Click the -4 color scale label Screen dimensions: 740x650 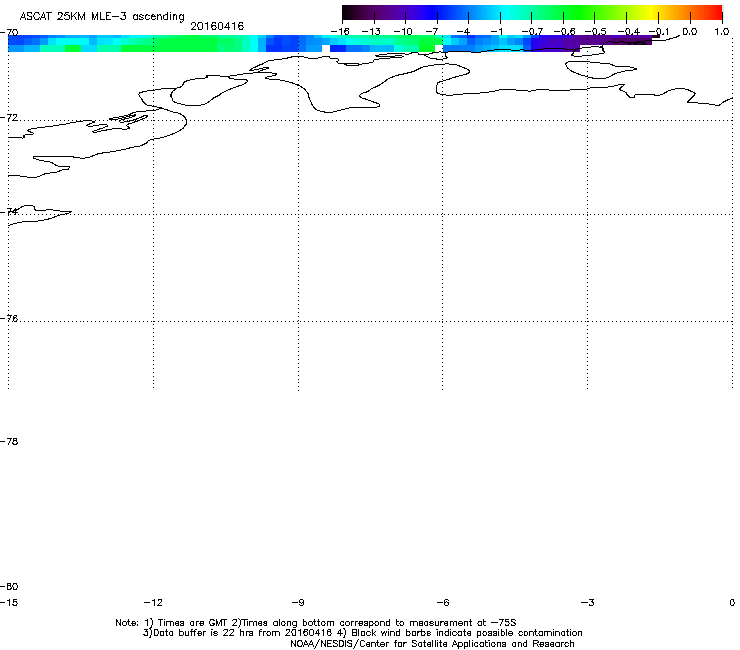pyautogui.click(x=463, y=32)
